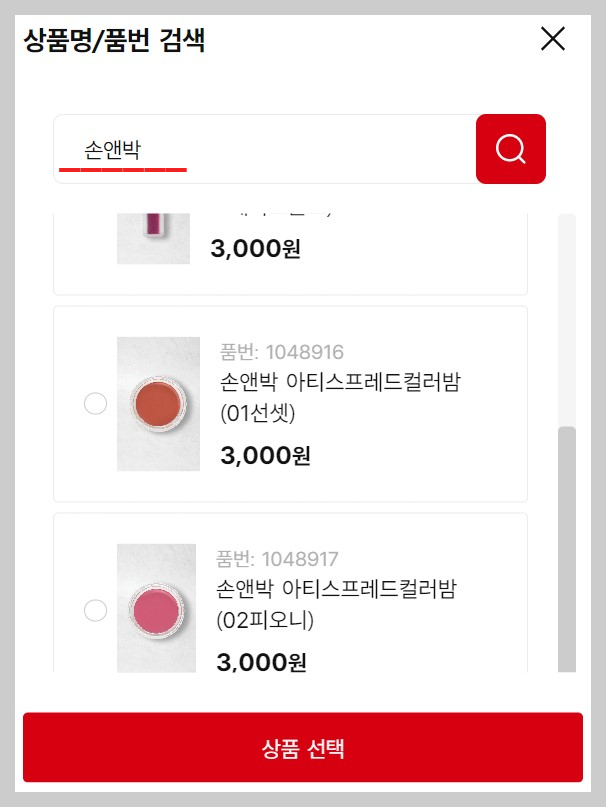
Task: Choose product 1048916 via its selection circle
Action: coord(95,403)
